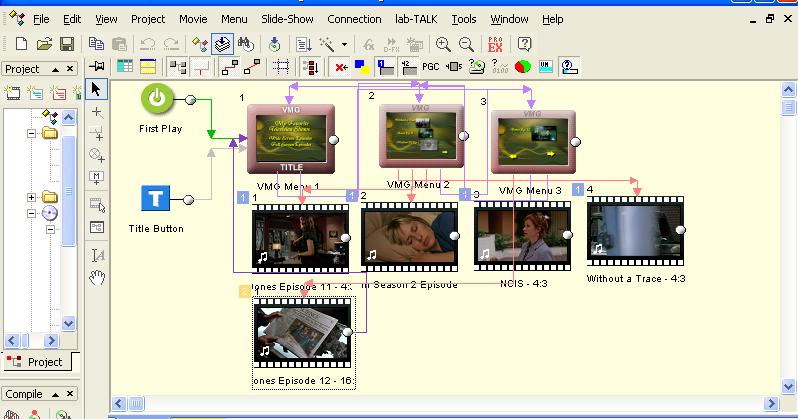Collapse the Compile panel with up arrow

pyautogui.click(x=55, y=395)
